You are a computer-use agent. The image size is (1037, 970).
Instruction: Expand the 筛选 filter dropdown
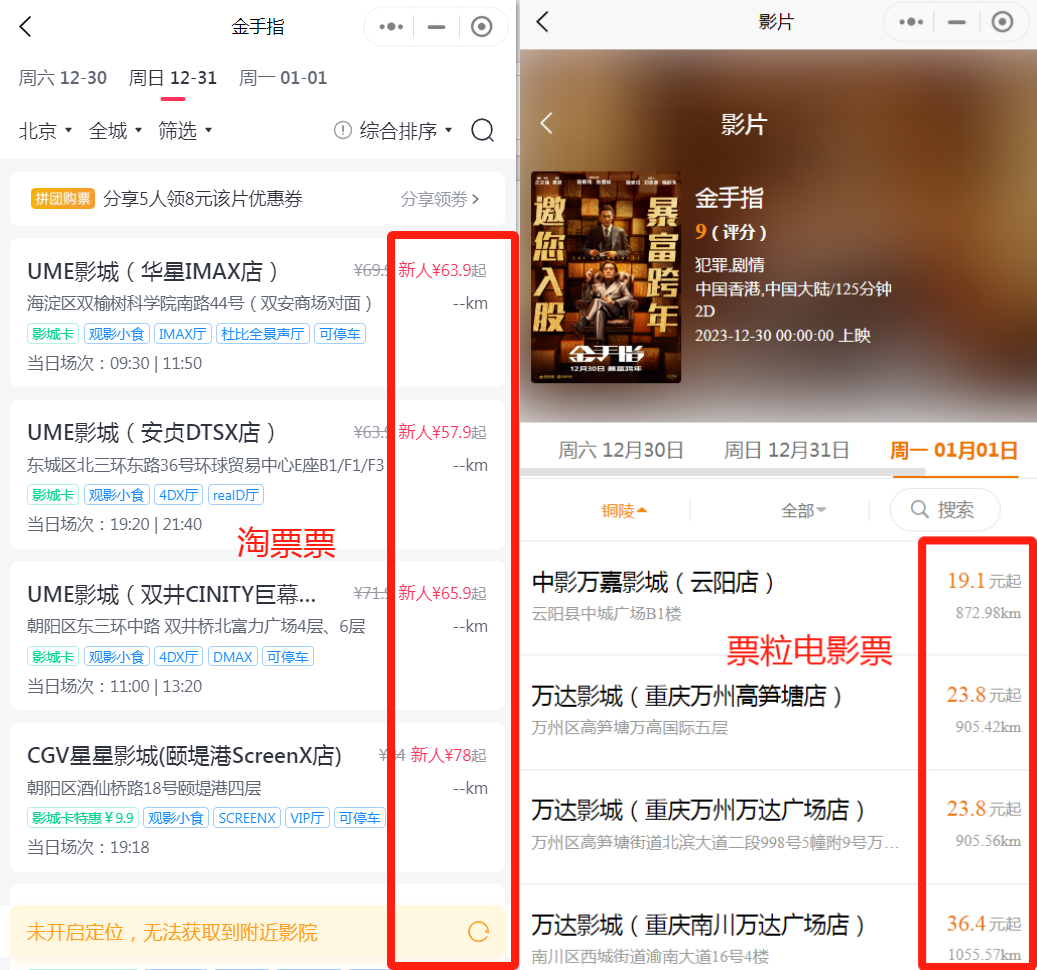point(185,130)
